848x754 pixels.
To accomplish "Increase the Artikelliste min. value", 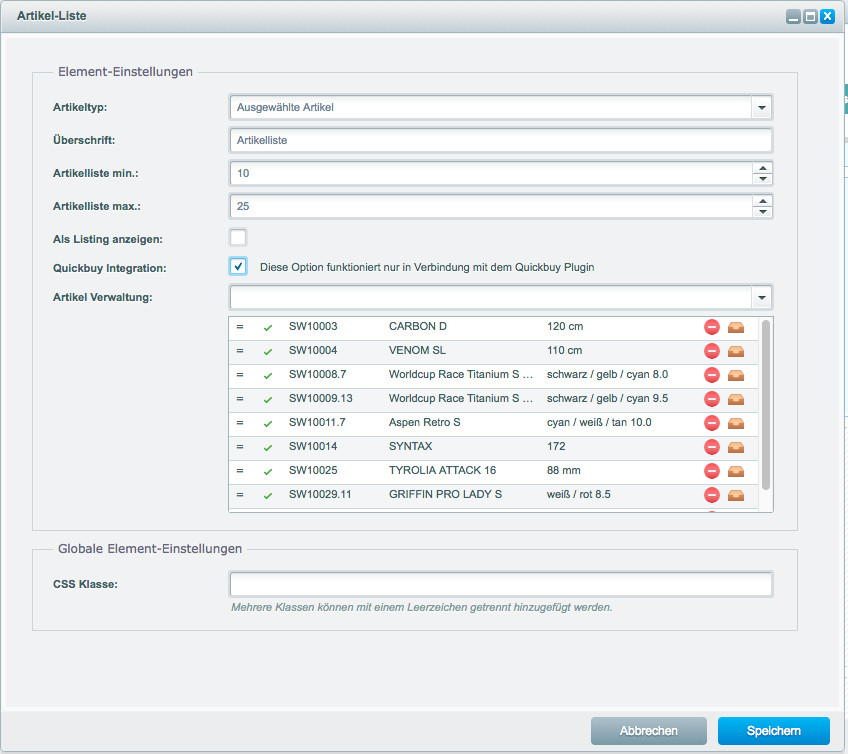I will (763, 168).
